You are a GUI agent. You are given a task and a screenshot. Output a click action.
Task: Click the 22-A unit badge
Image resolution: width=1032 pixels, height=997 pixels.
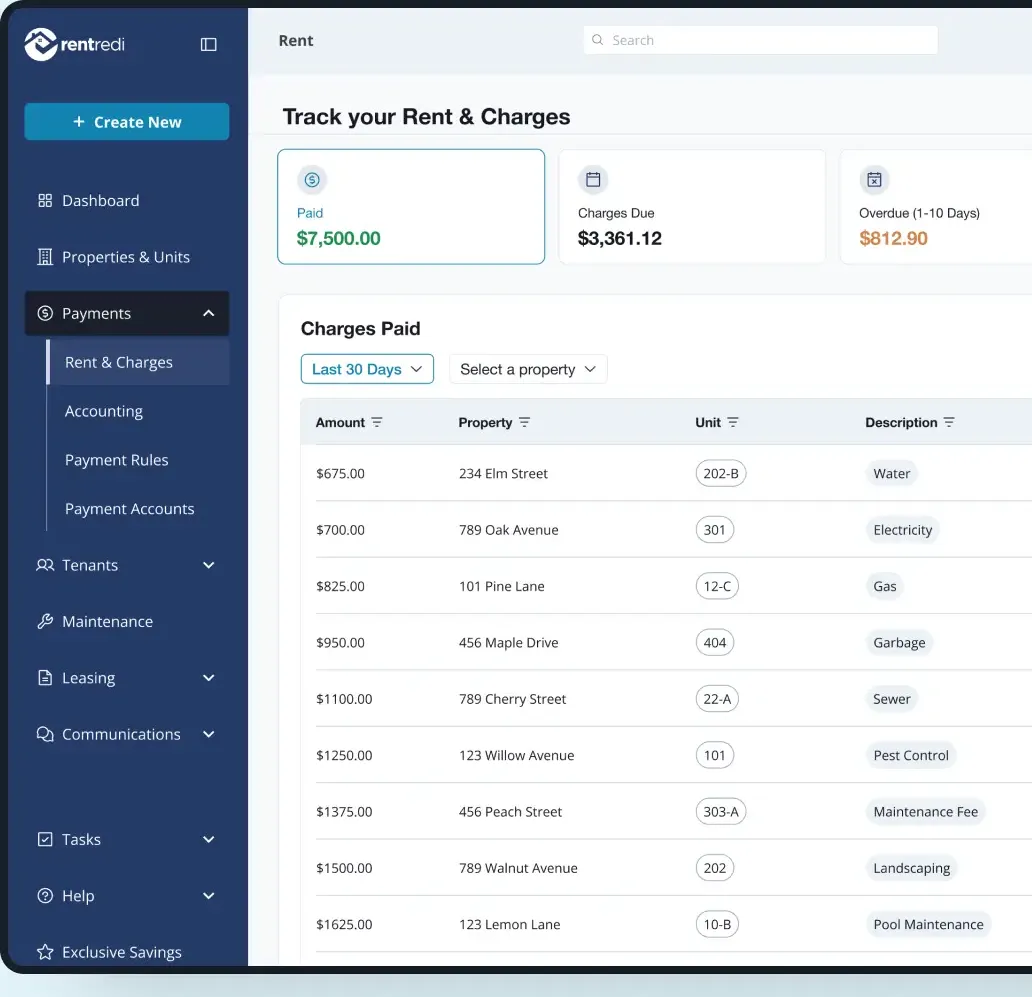717,699
